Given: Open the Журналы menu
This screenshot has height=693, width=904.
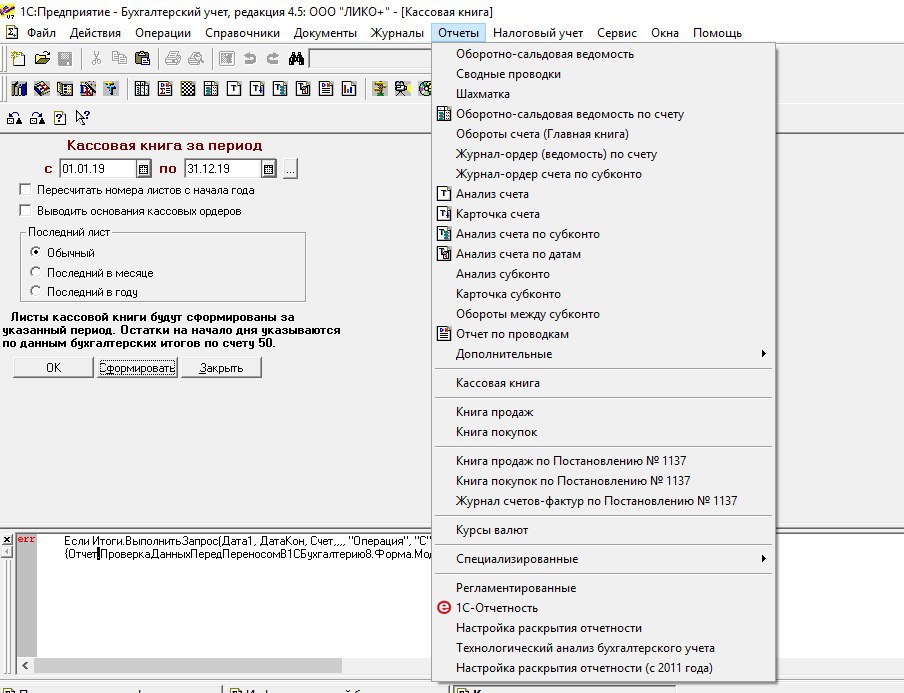Looking at the screenshot, I should coord(397,33).
